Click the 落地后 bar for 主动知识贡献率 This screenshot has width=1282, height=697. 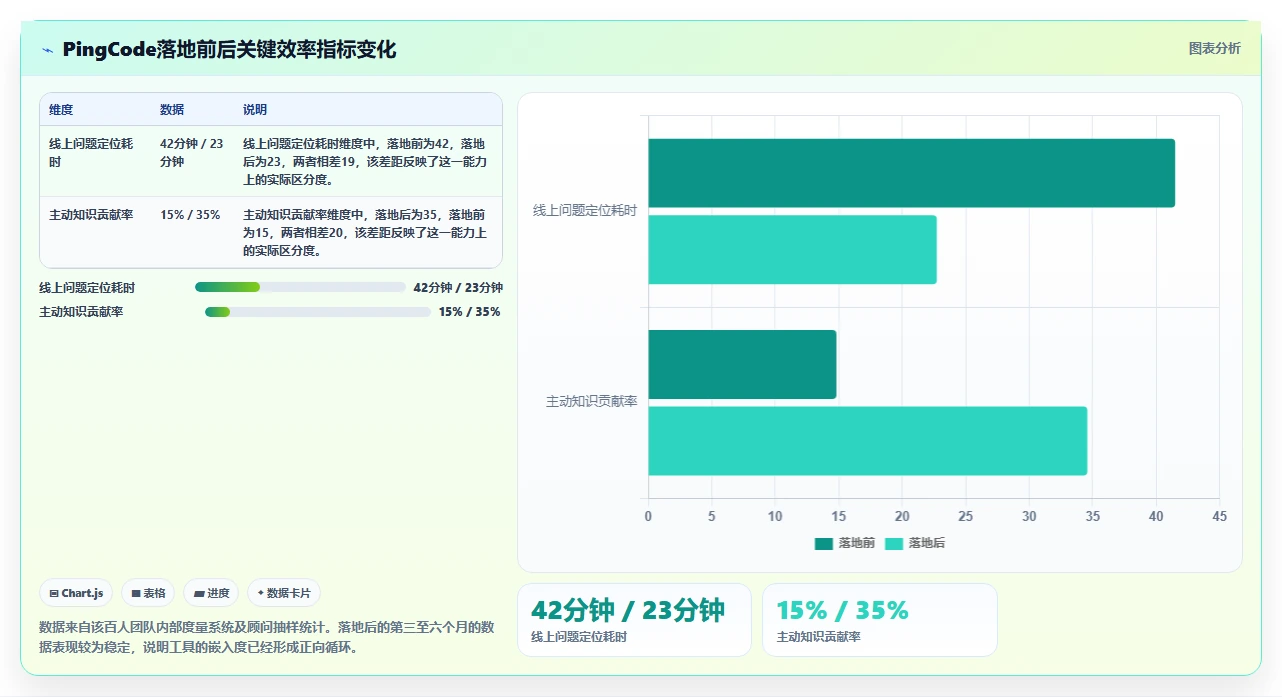pyautogui.click(x=867, y=441)
